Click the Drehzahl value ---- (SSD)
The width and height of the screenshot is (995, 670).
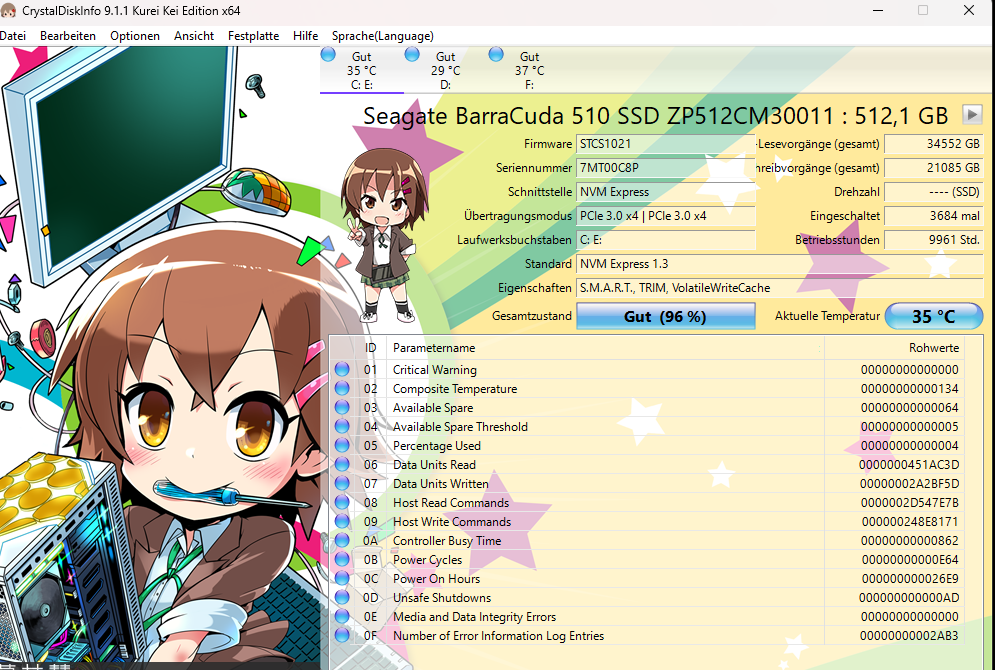tap(933, 192)
